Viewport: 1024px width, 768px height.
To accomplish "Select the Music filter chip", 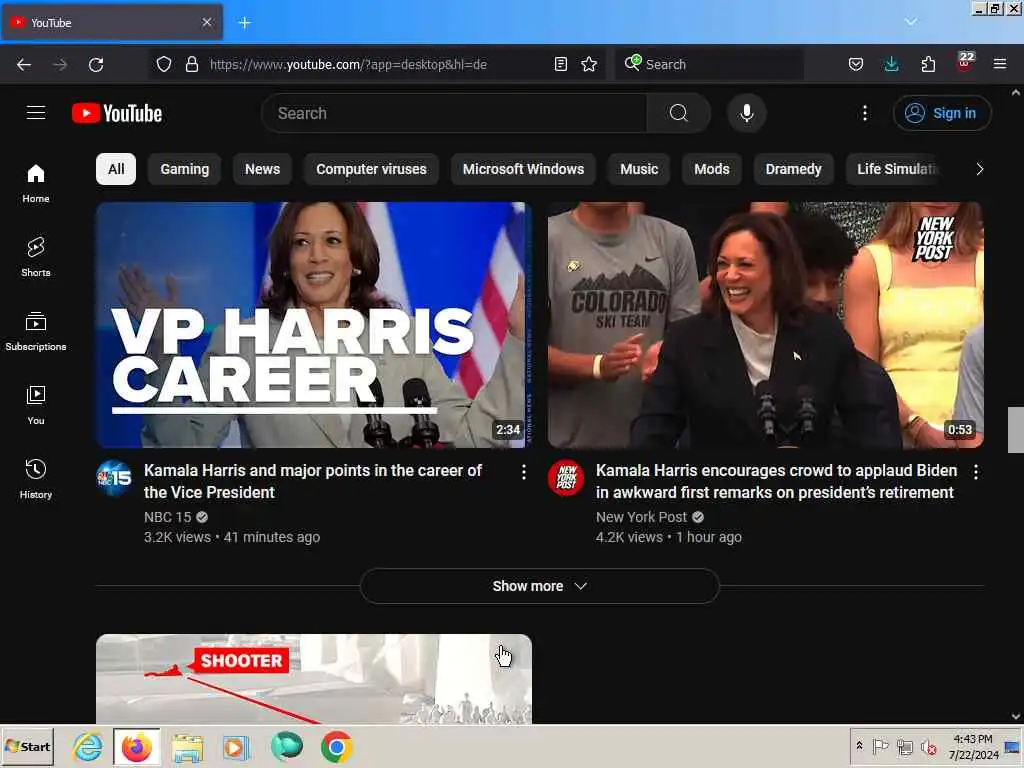I will pos(639,169).
